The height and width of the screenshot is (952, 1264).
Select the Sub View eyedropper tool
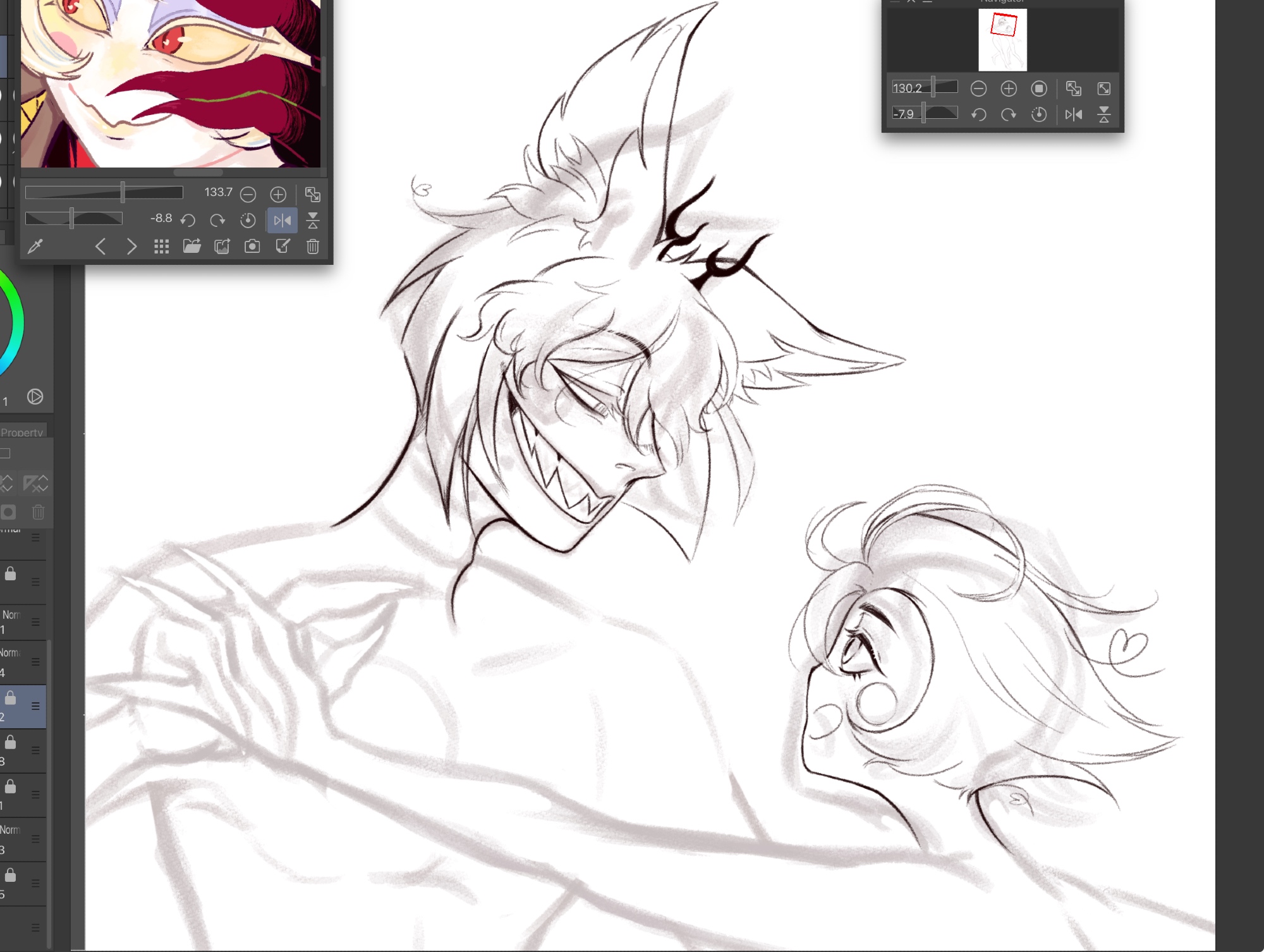click(35, 246)
